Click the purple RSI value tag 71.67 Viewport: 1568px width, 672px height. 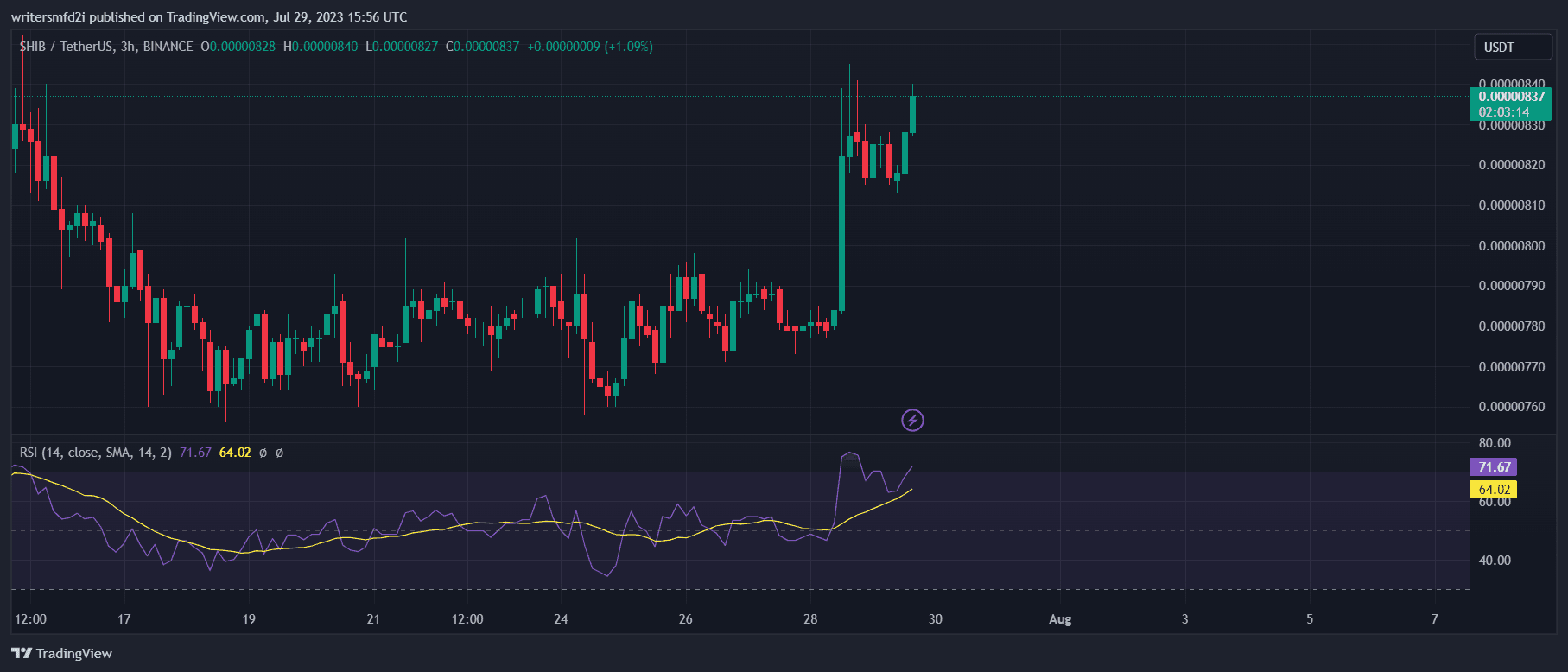tap(1494, 467)
